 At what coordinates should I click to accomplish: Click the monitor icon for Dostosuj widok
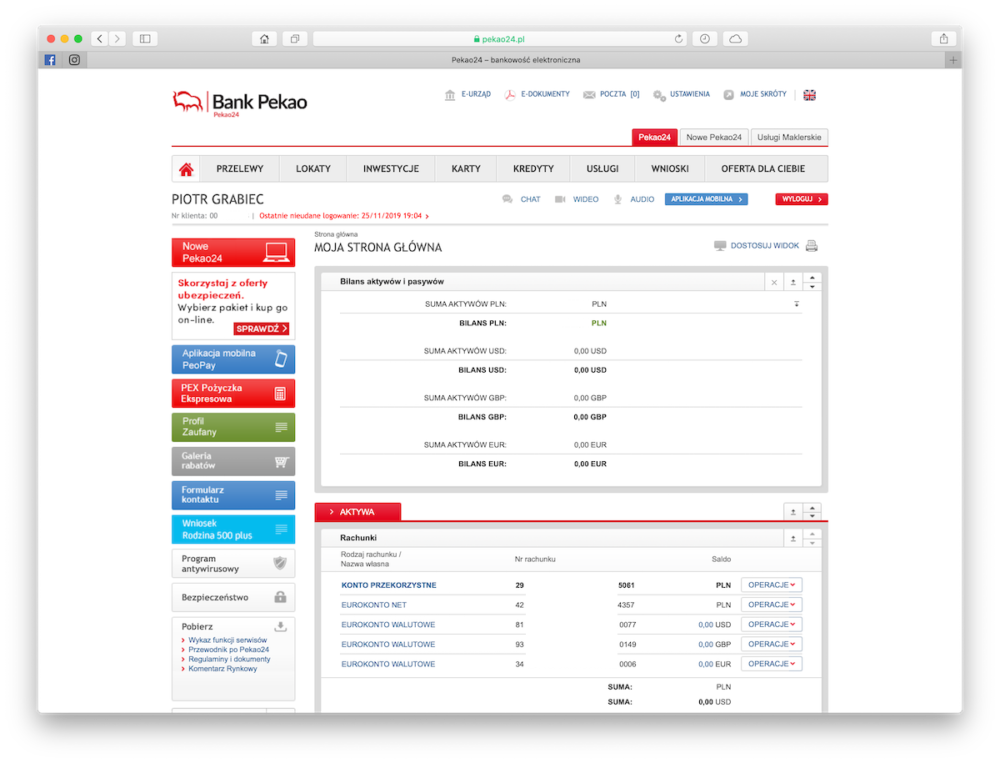click(x=719, y=246)
